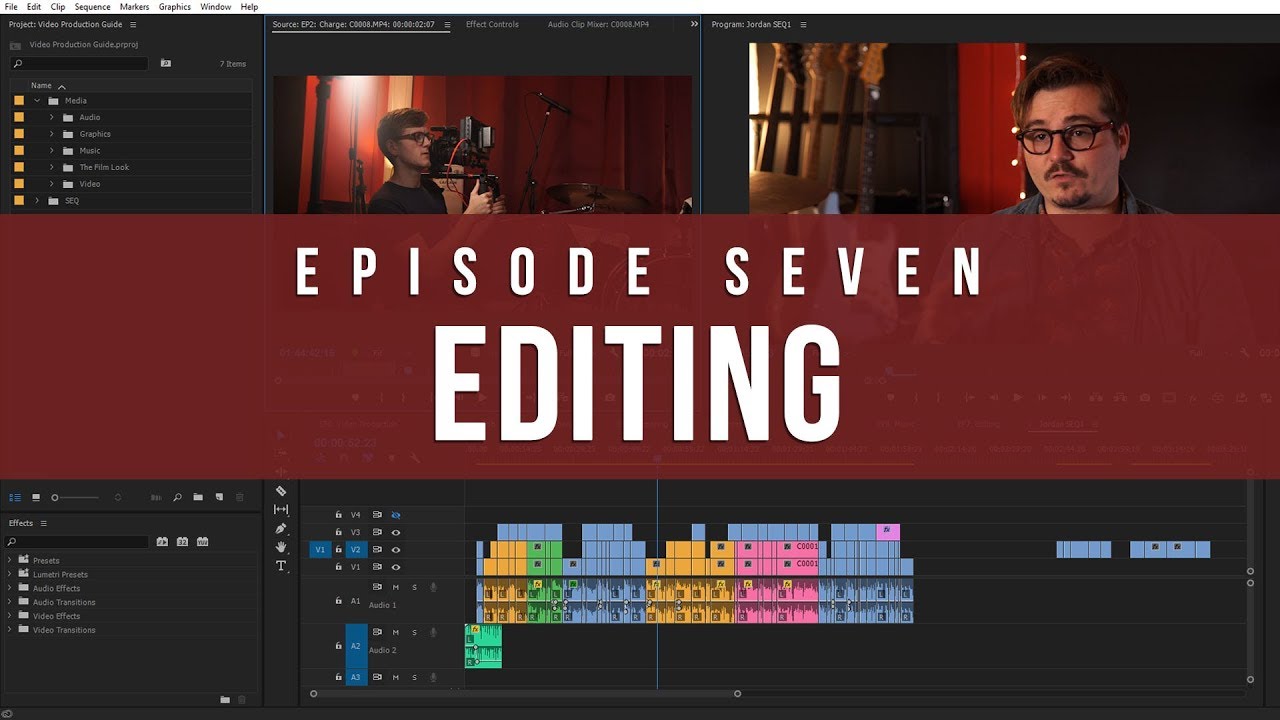Expand the Graphics bin
The width and height of the screenshot is (1280, 720).
(x=52, y=134)
